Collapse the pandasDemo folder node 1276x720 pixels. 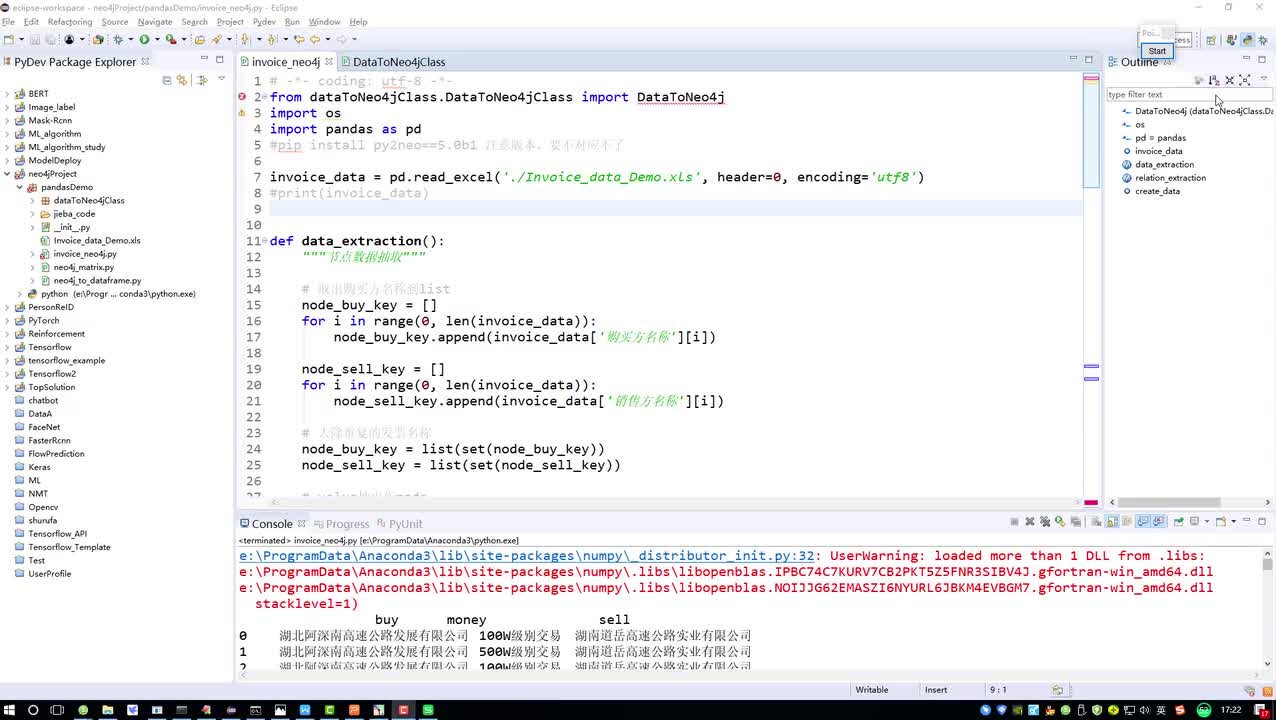tap(19, 187)
